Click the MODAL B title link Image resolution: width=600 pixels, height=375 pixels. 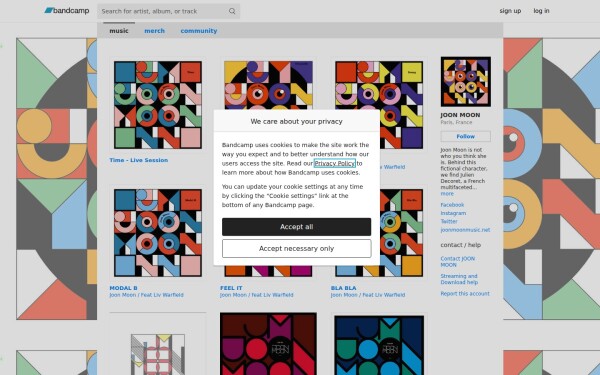[x=123, y=288]
